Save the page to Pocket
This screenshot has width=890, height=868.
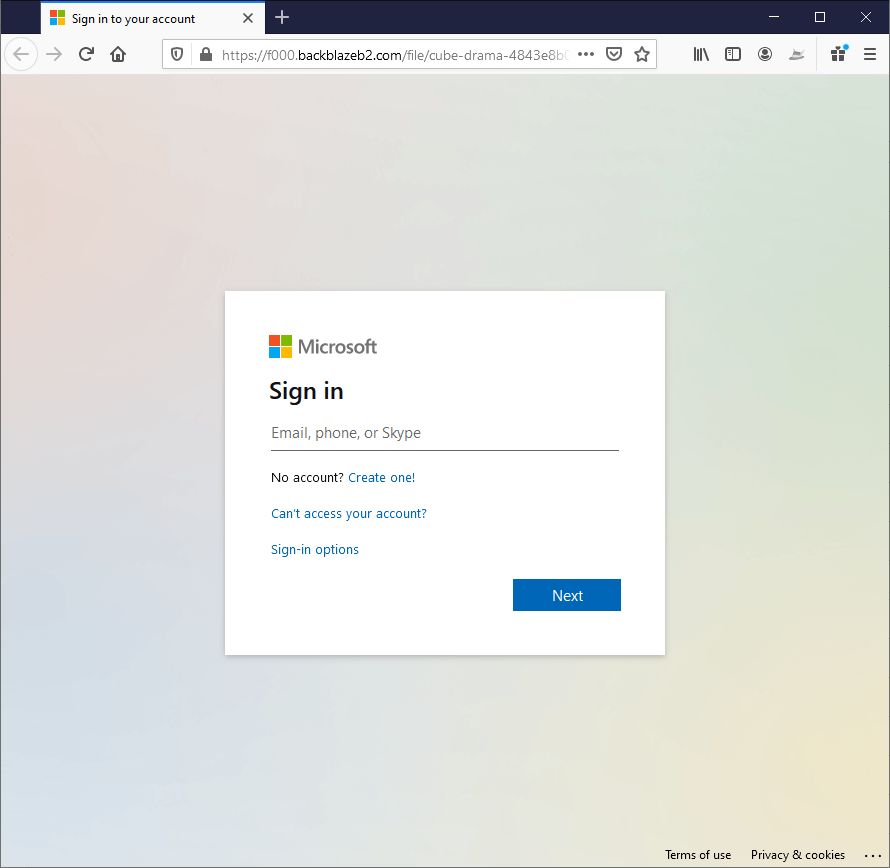coord(614,54)
